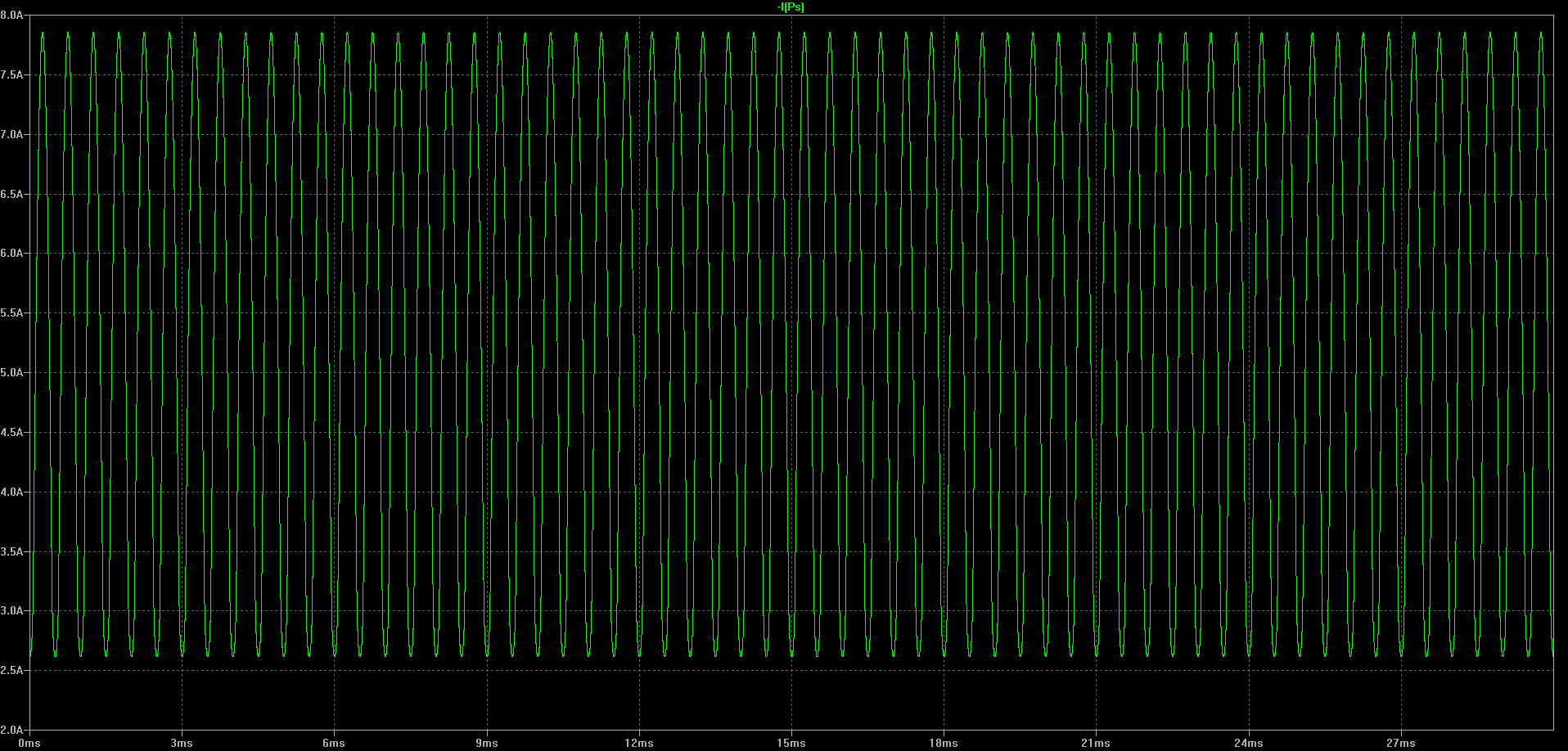Click the 5.5A vertical axis label
Viewport: 1568px width, 751px height.
click(11, 313)
